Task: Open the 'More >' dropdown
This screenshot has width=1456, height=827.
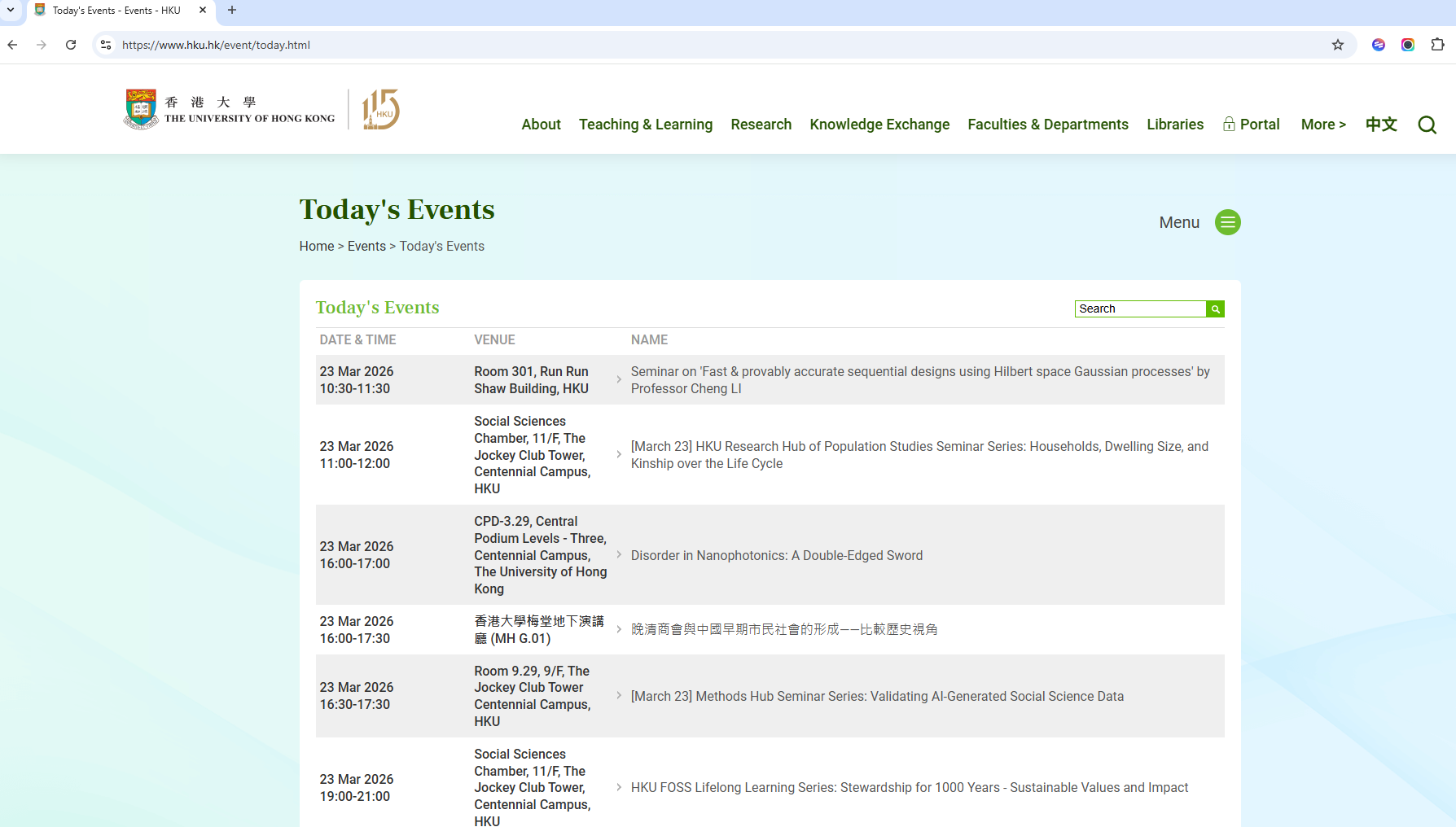Action: [1322, 125]
